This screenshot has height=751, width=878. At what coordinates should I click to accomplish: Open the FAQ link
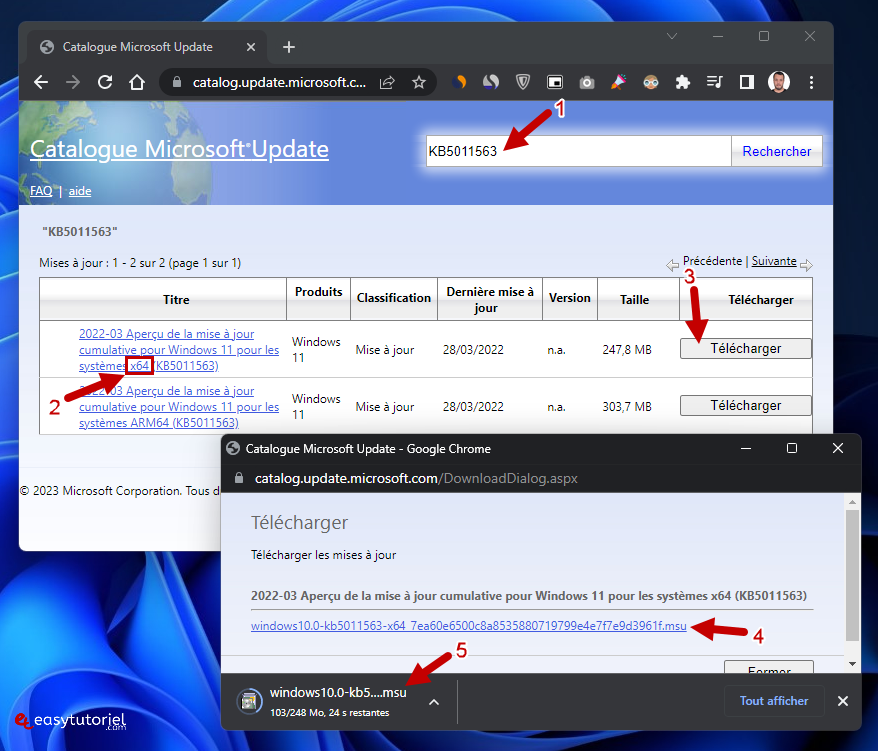pos(41,191)
